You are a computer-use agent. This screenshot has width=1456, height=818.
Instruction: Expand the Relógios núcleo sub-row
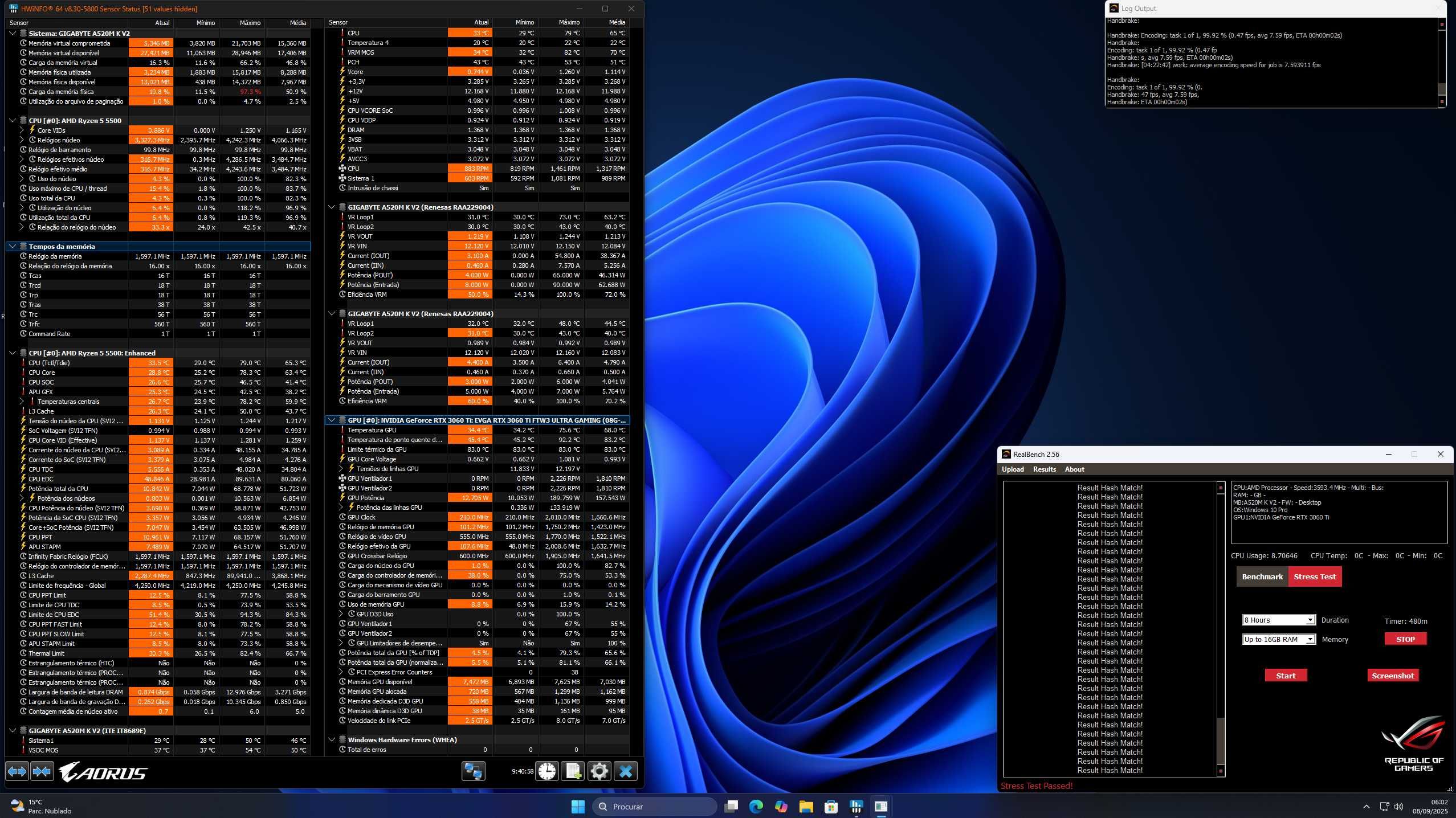[22, 140]
